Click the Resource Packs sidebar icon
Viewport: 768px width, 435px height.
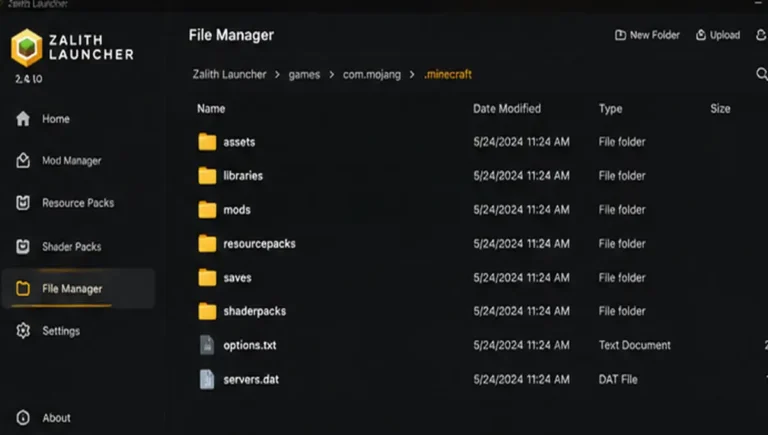23,203
